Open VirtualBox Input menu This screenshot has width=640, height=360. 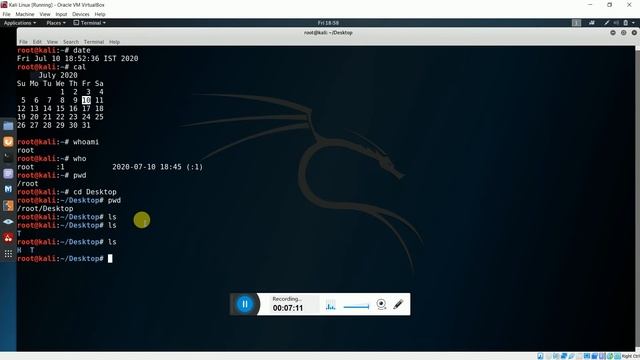pyautogui.click(x=61, y=14)
